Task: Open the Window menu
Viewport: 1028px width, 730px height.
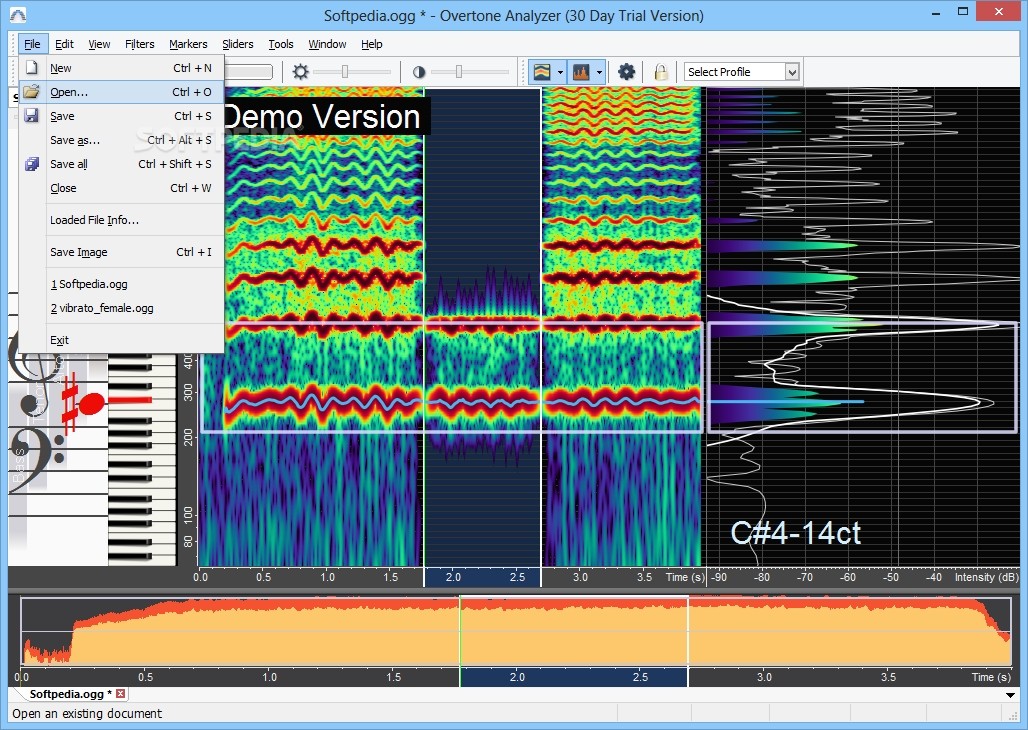Action: tap(327, 44)
